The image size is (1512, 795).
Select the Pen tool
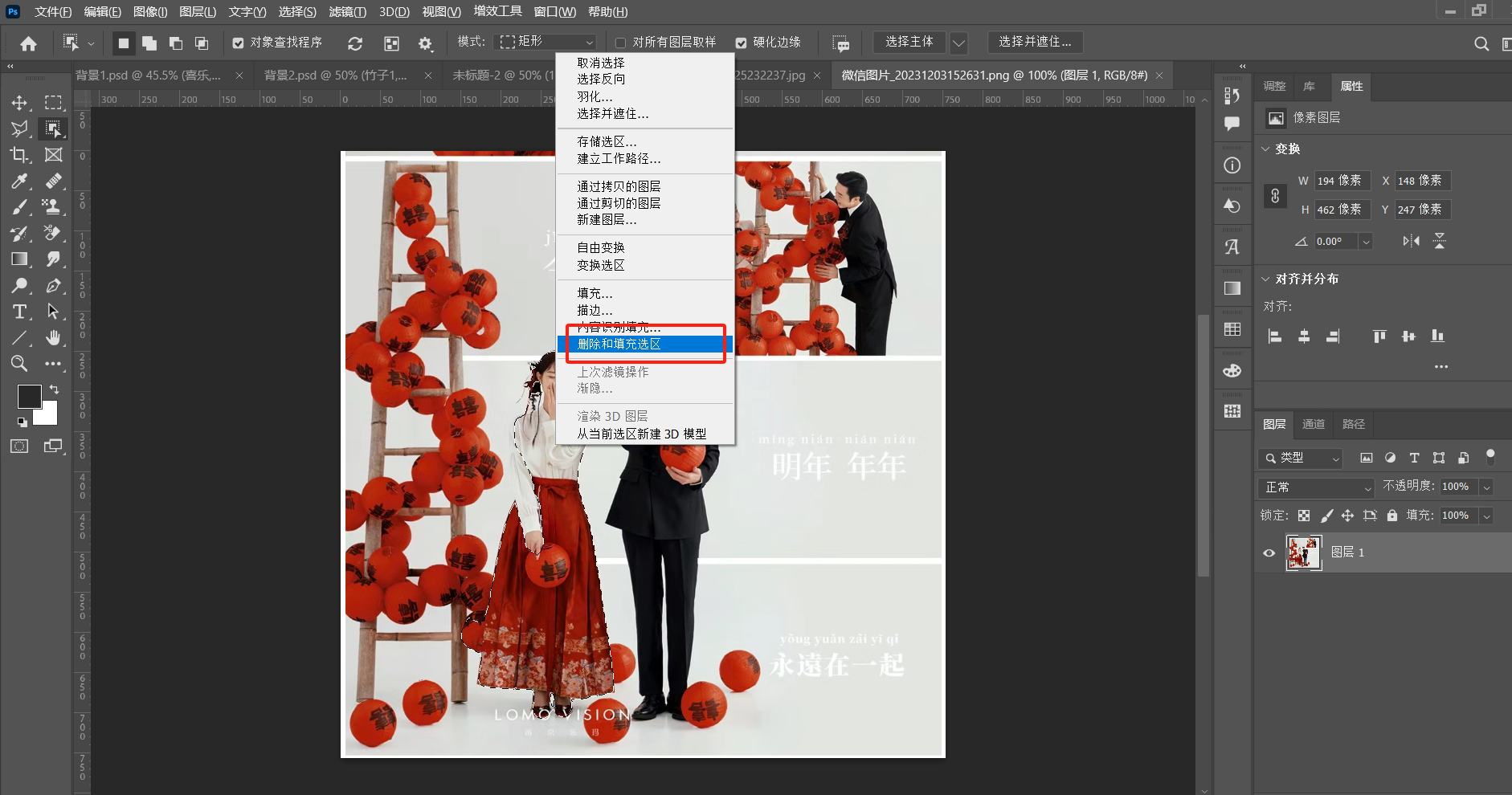coord(53,285)
